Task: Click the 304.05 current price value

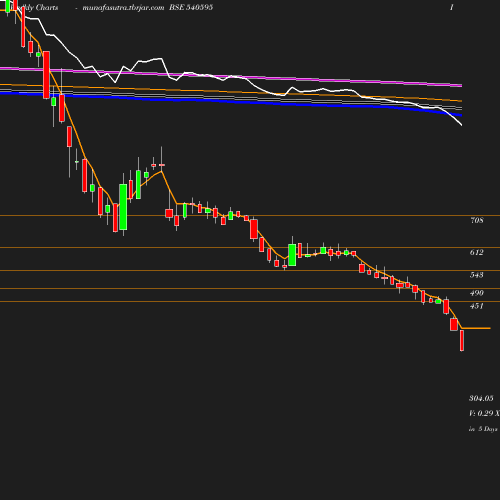Action: pyautogui.click(x=481, y=398)
